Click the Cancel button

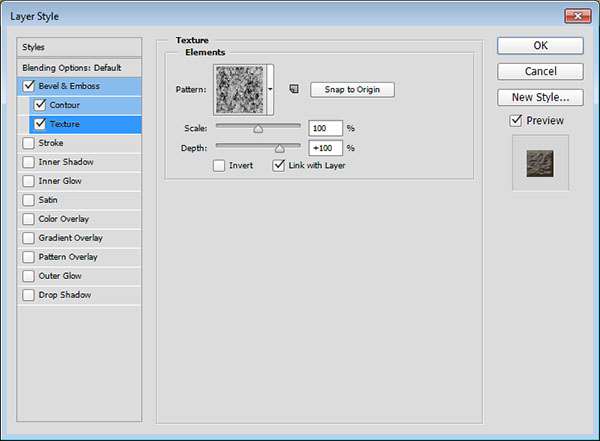(x=540, y=71)
